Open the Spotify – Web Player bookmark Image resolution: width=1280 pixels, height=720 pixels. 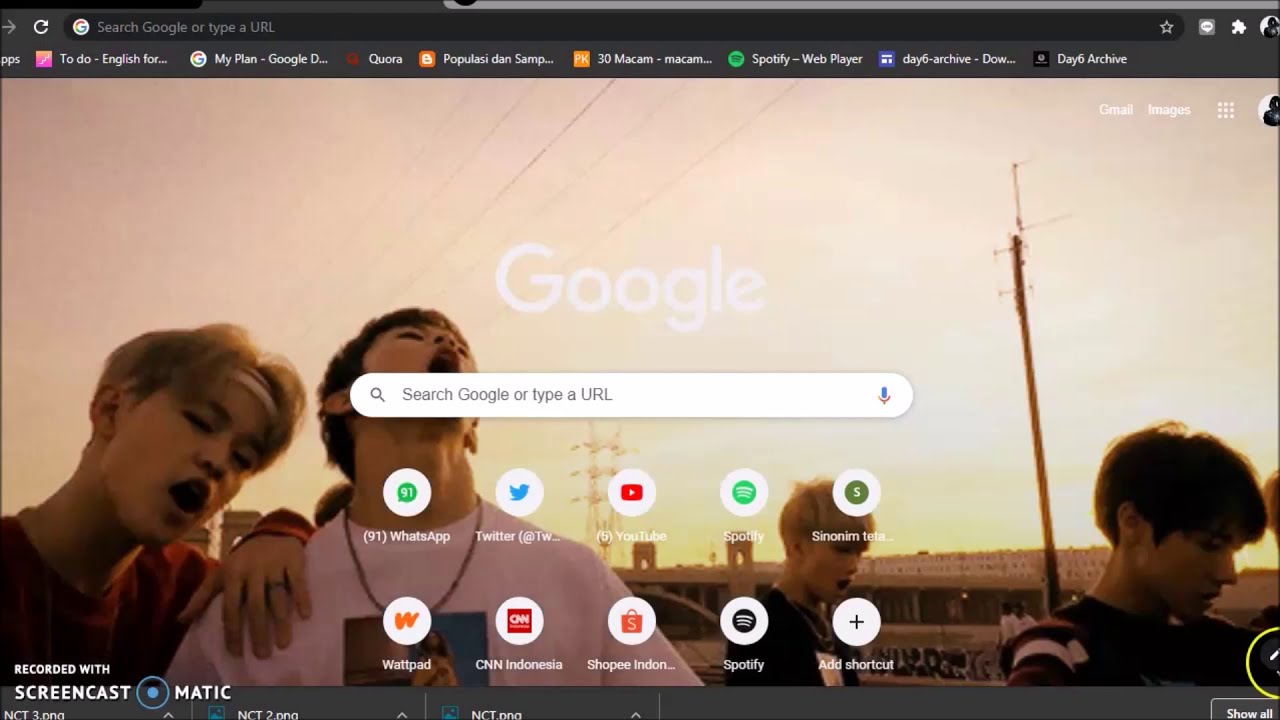coord(795,59)
